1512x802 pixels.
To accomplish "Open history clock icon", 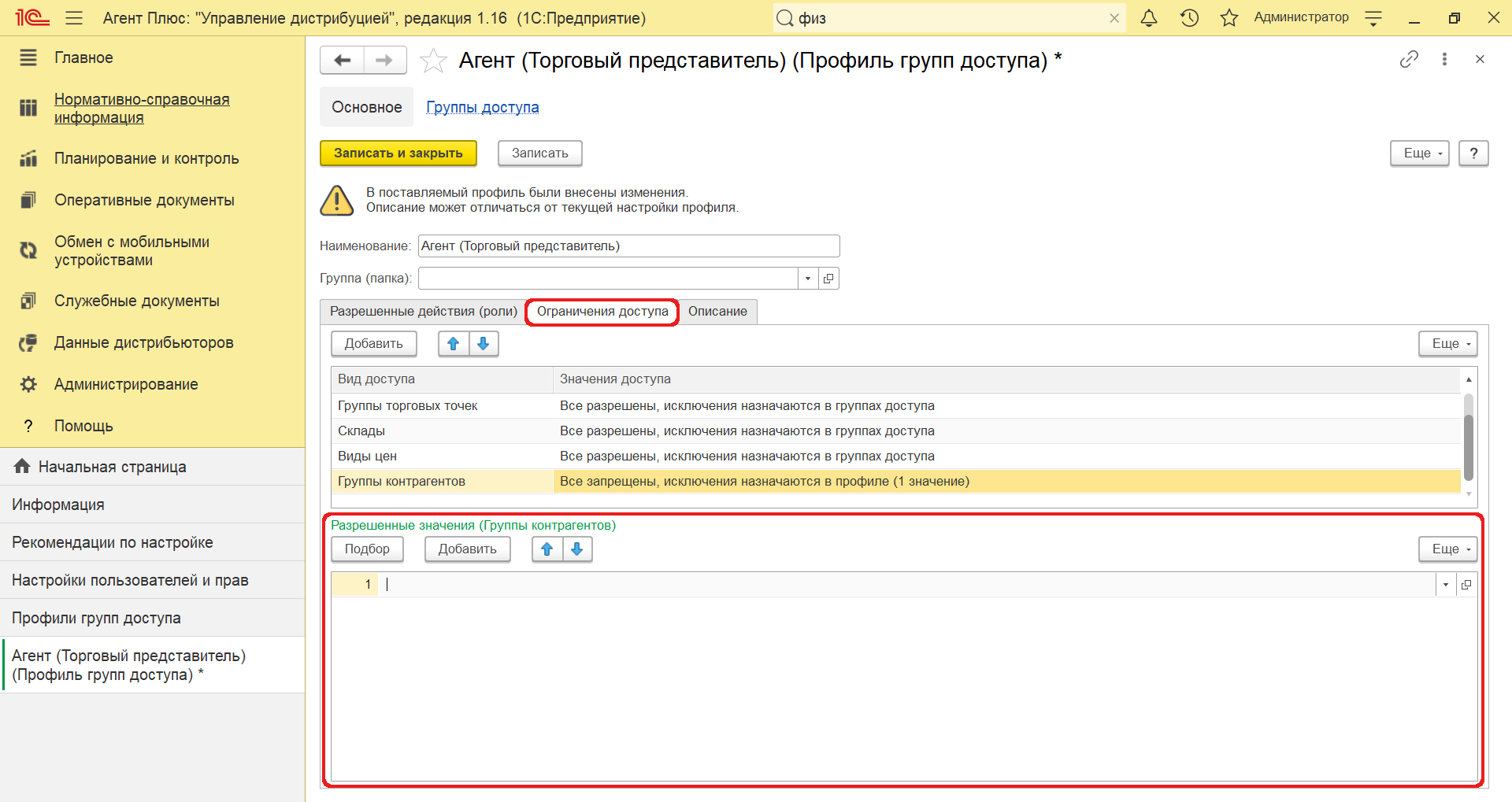I will pyautogui.click(x=1189, y=18).
